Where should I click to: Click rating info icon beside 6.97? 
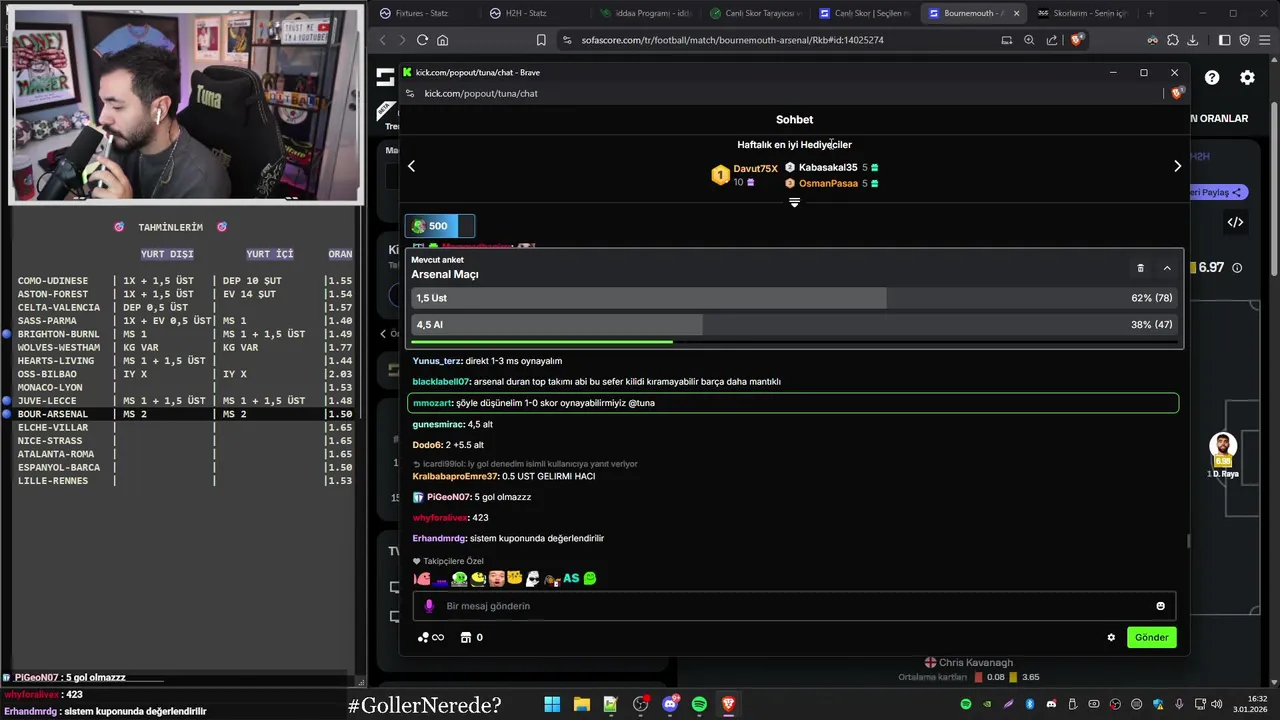pyautogui.click(x=1237, y=268)
